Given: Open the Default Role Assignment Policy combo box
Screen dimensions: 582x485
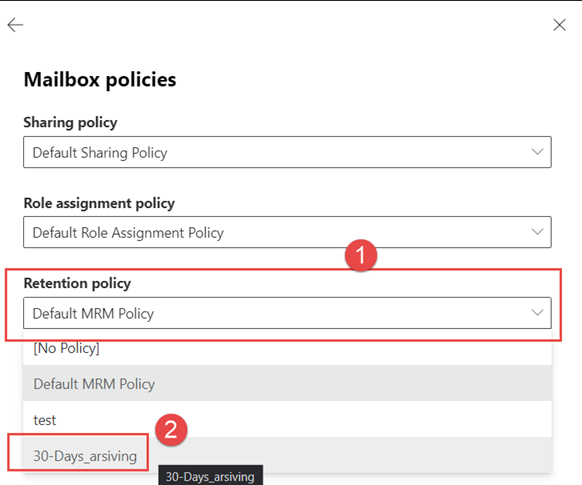Looking at the screenshot, I should (287, 232).
